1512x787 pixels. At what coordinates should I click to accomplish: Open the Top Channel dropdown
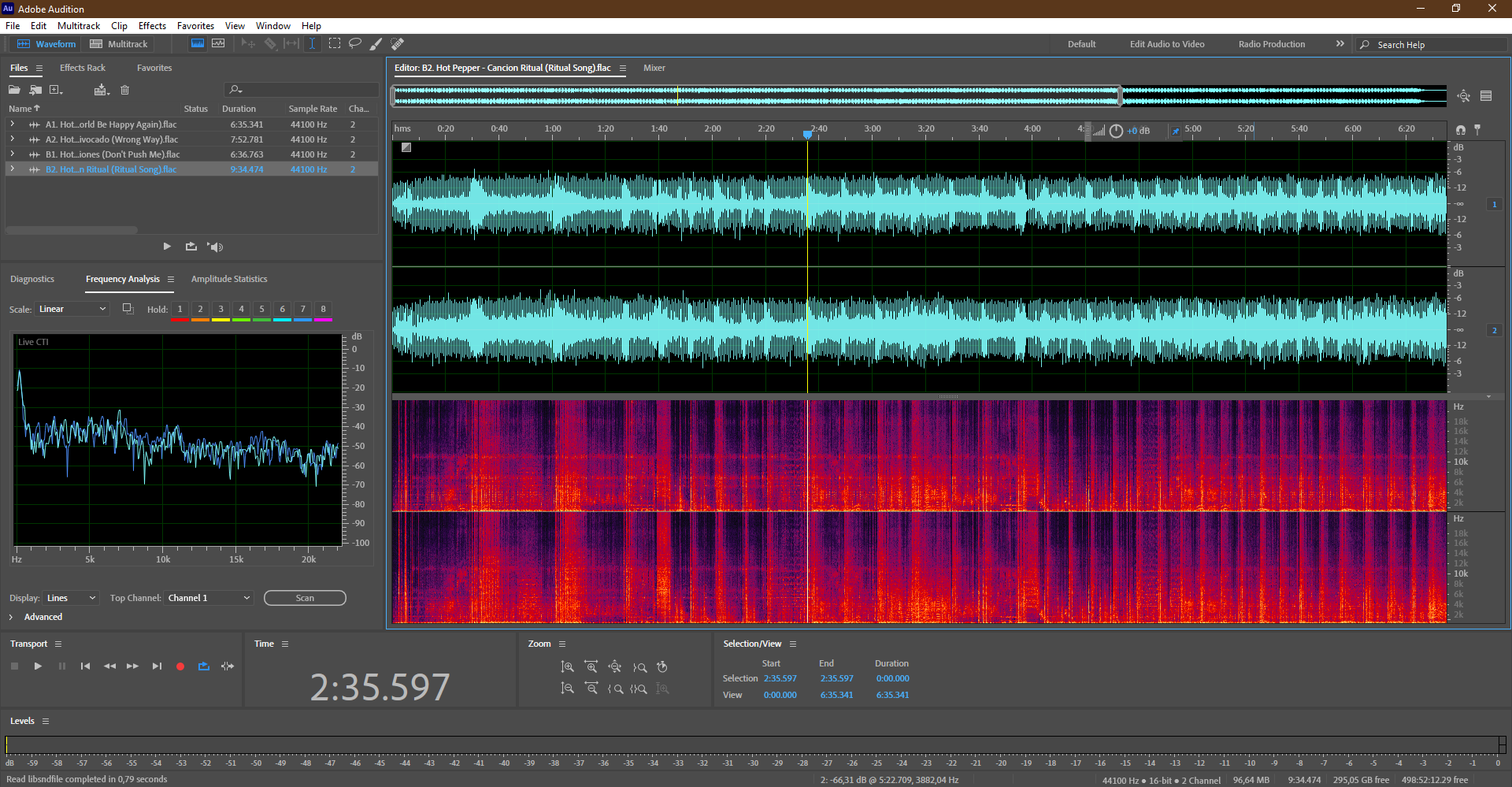click(209, 598)
